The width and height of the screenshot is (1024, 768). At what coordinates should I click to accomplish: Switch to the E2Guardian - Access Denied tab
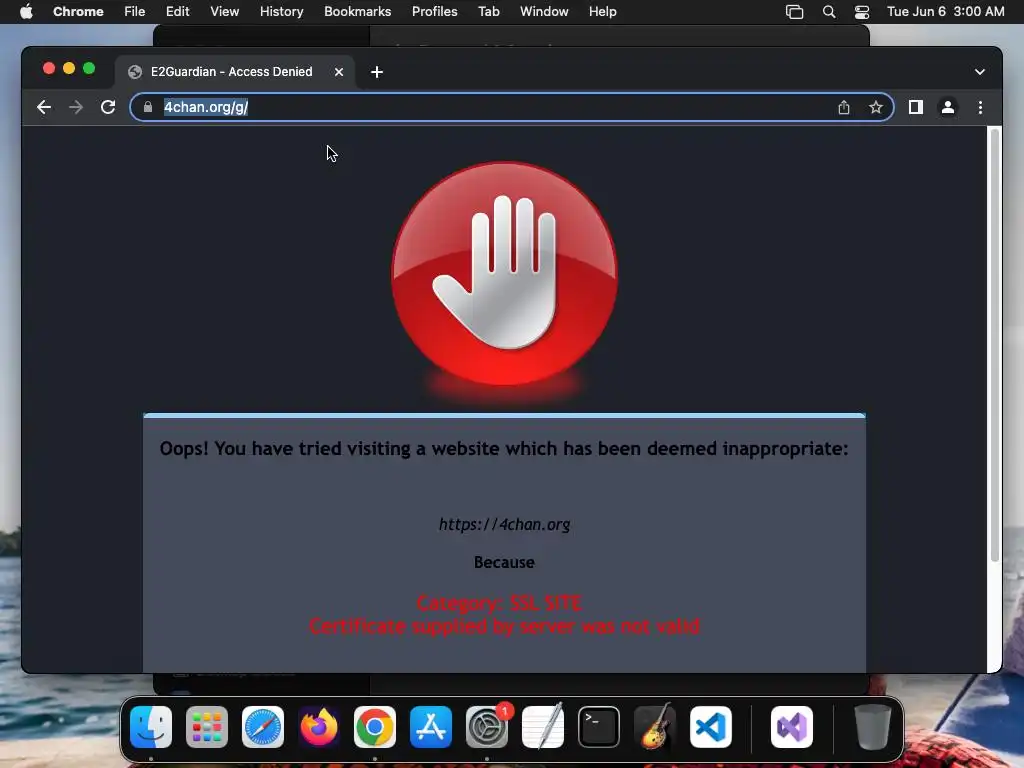coord(235,72)
